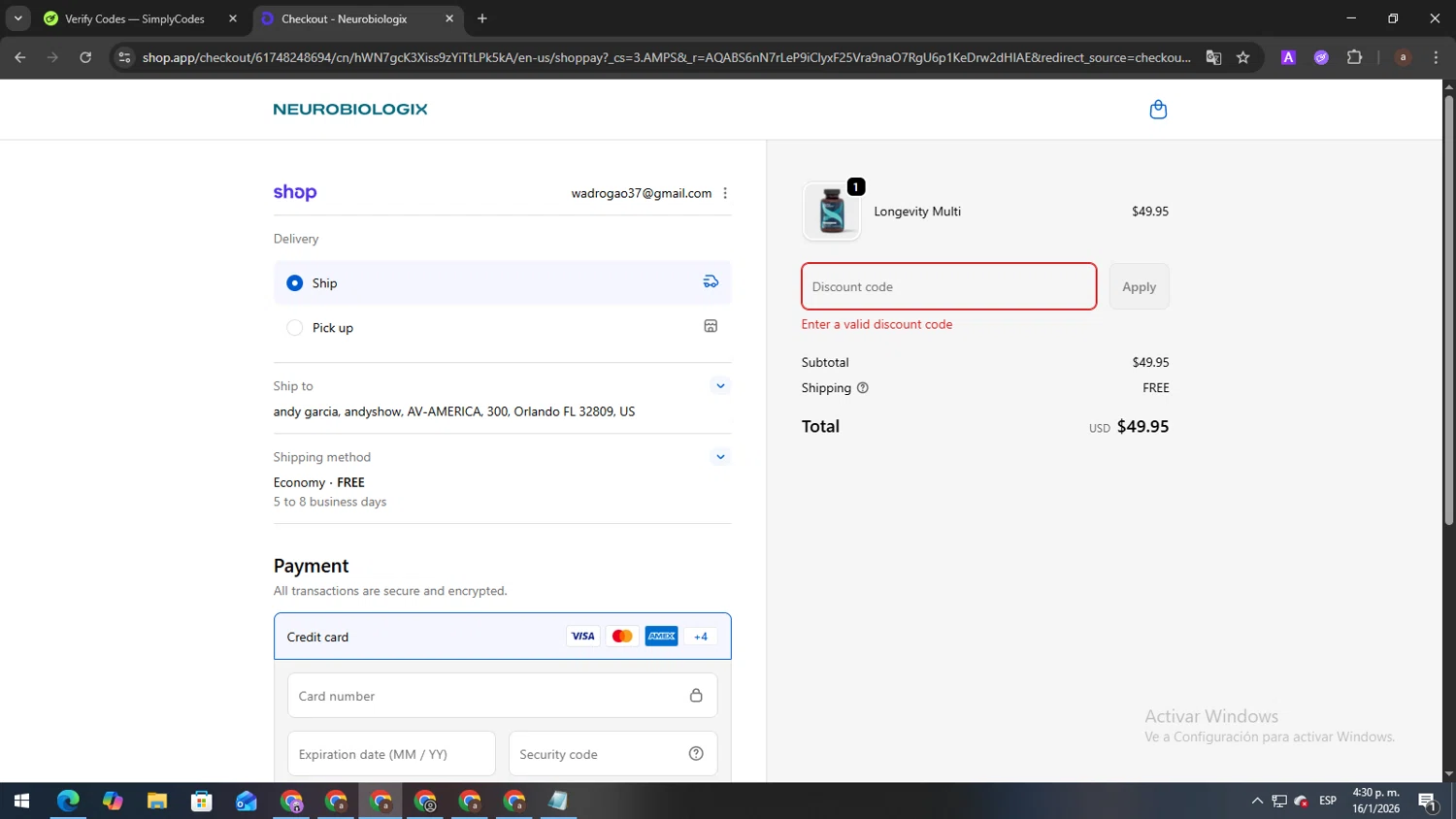Open the purple A extension
The width and height of the screenshot is (1456, 819).
pyautogui.click(x=1288, y=57)
